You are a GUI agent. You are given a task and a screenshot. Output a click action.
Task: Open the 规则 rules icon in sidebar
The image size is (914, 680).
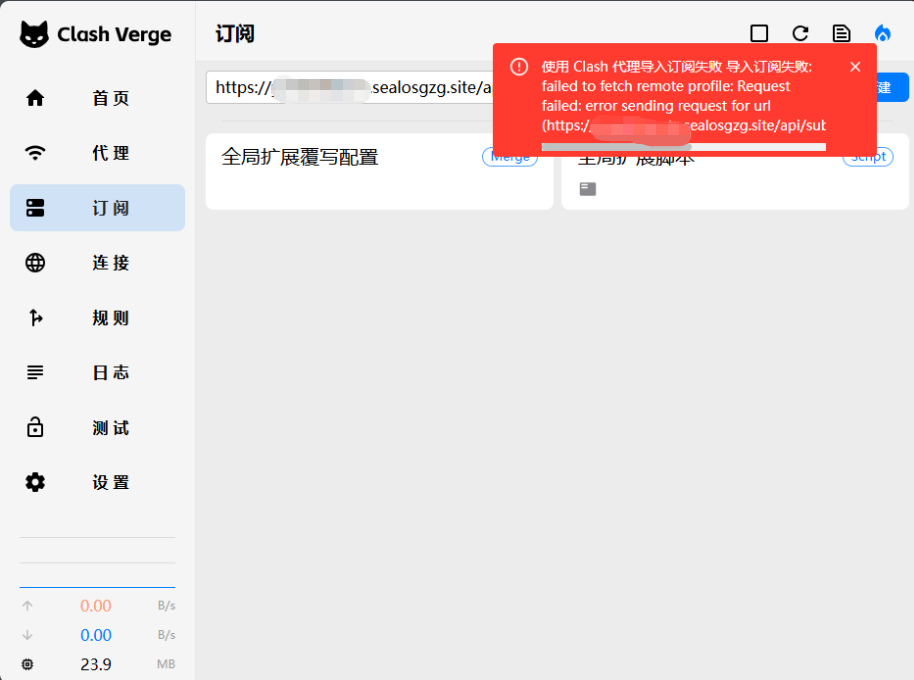click(34, 317)
